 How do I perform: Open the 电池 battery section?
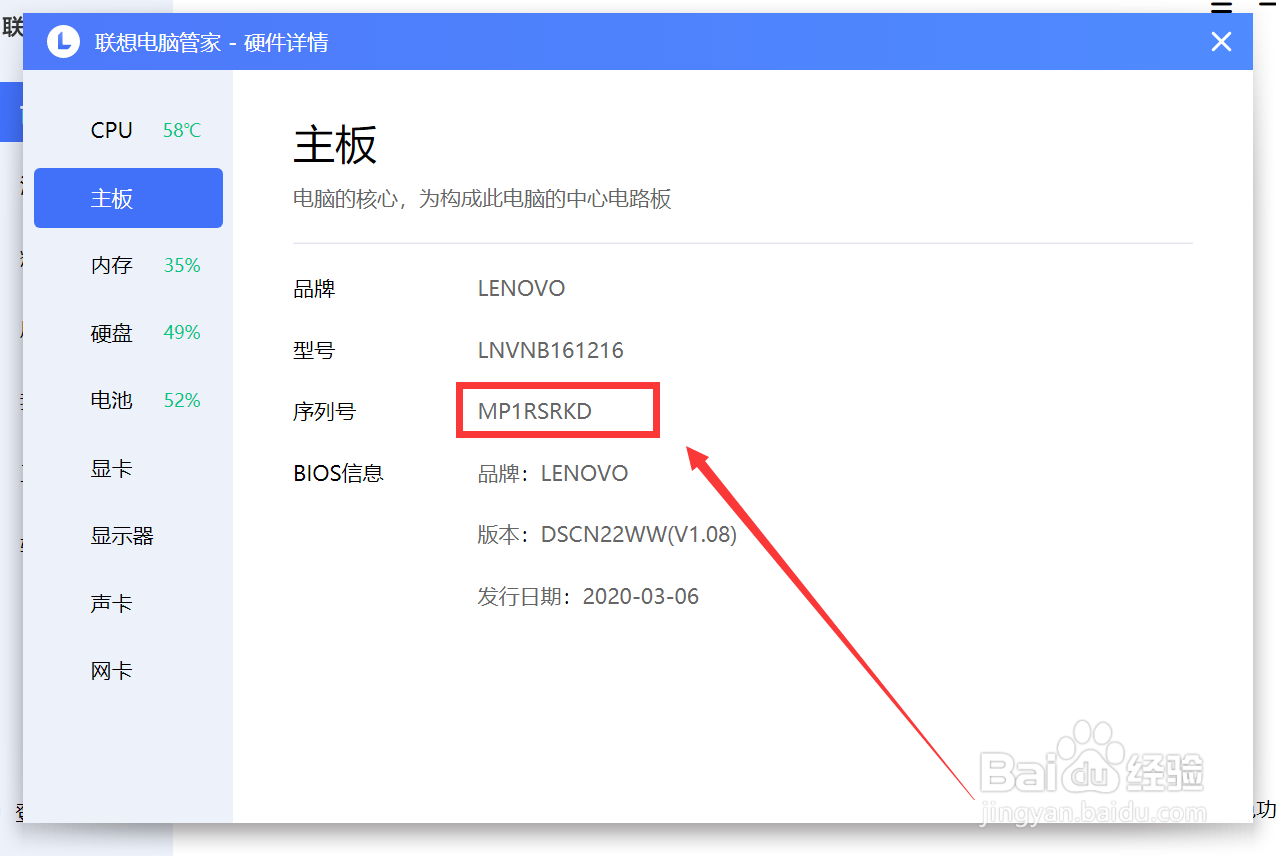pos(128,400)
